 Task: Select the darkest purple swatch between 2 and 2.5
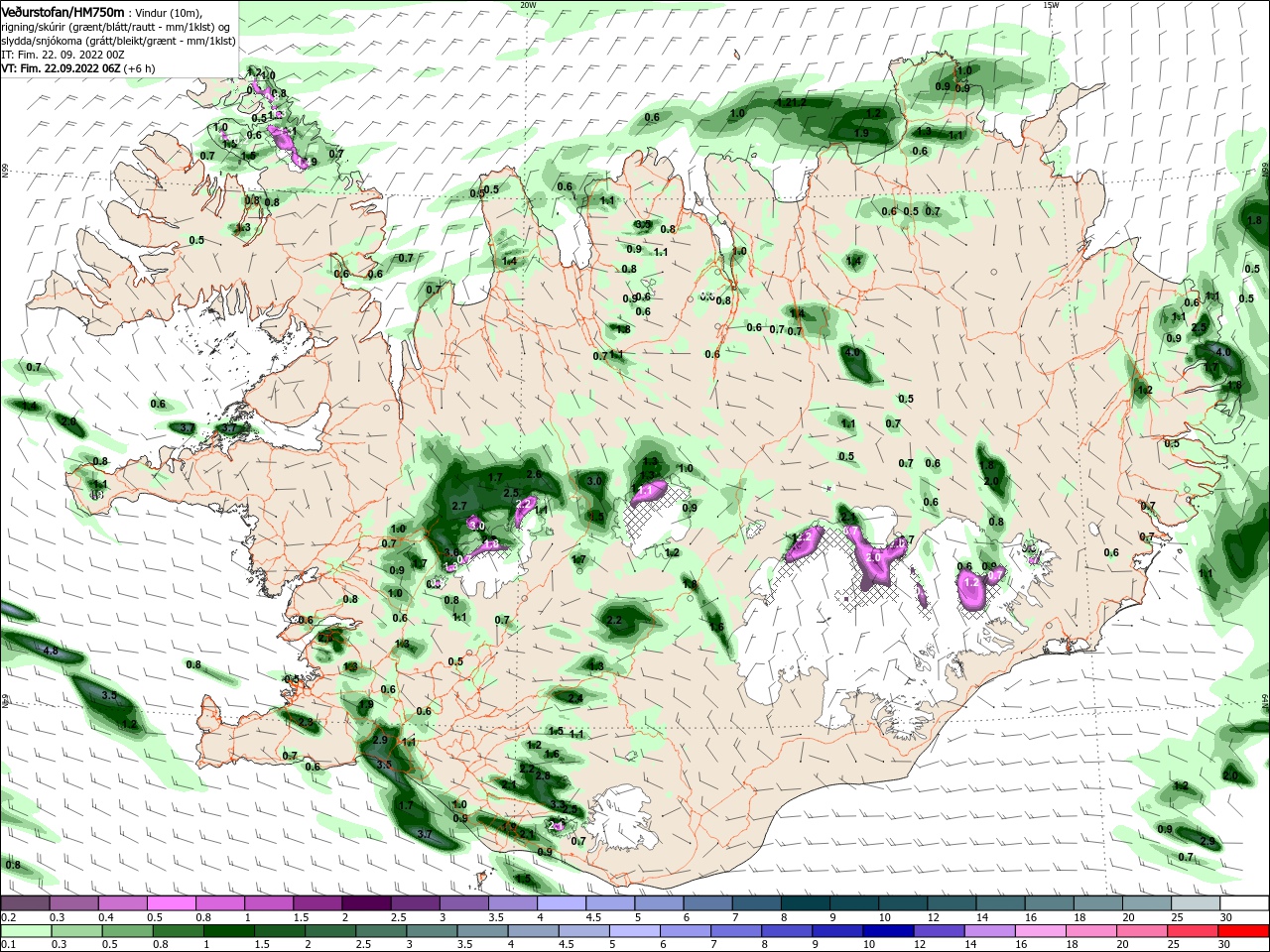(366, 903)
